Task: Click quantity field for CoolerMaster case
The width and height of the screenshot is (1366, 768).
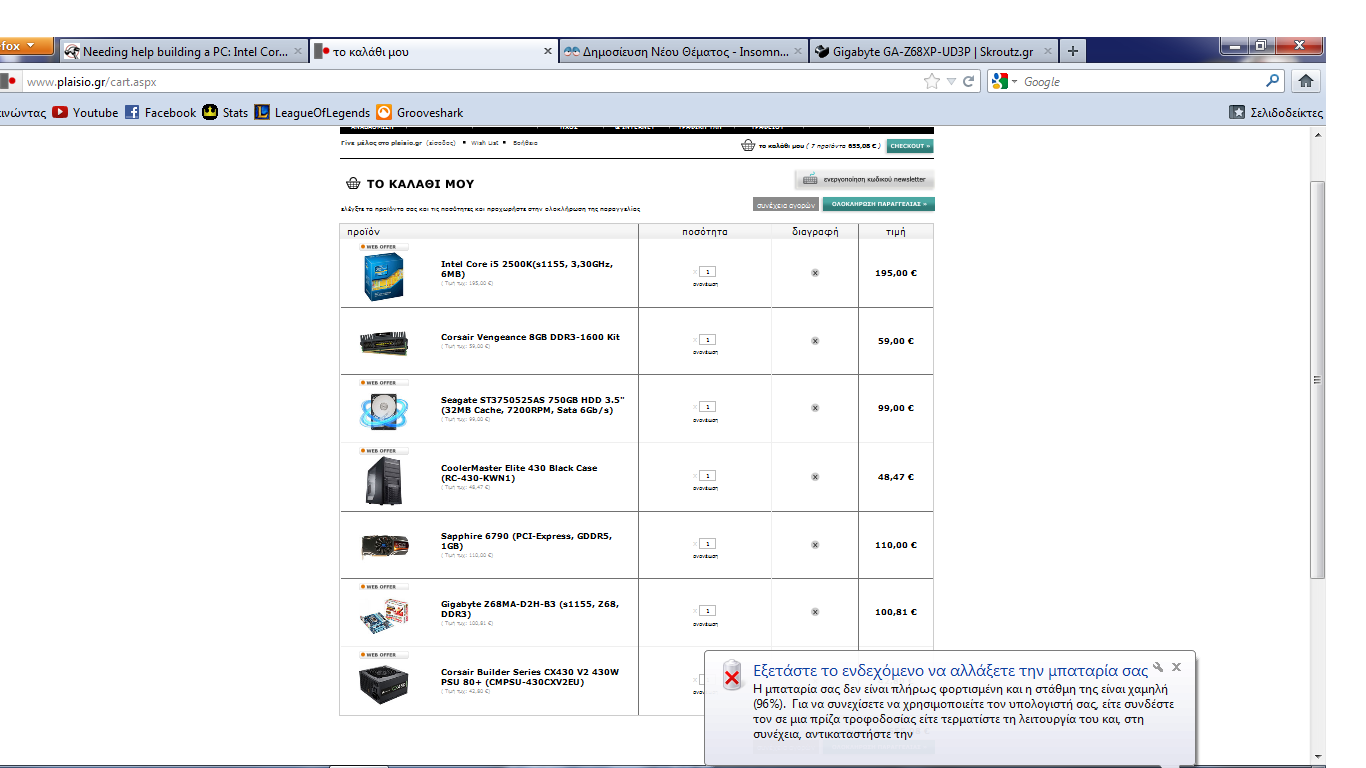Action: (x=708, y=476)
